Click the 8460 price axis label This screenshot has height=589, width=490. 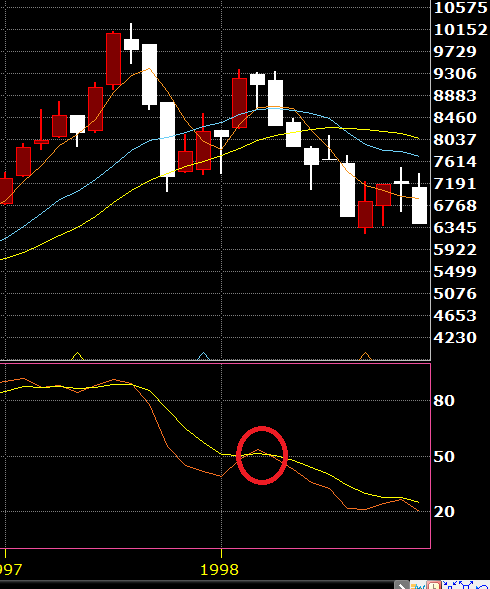tap(455, 117)
